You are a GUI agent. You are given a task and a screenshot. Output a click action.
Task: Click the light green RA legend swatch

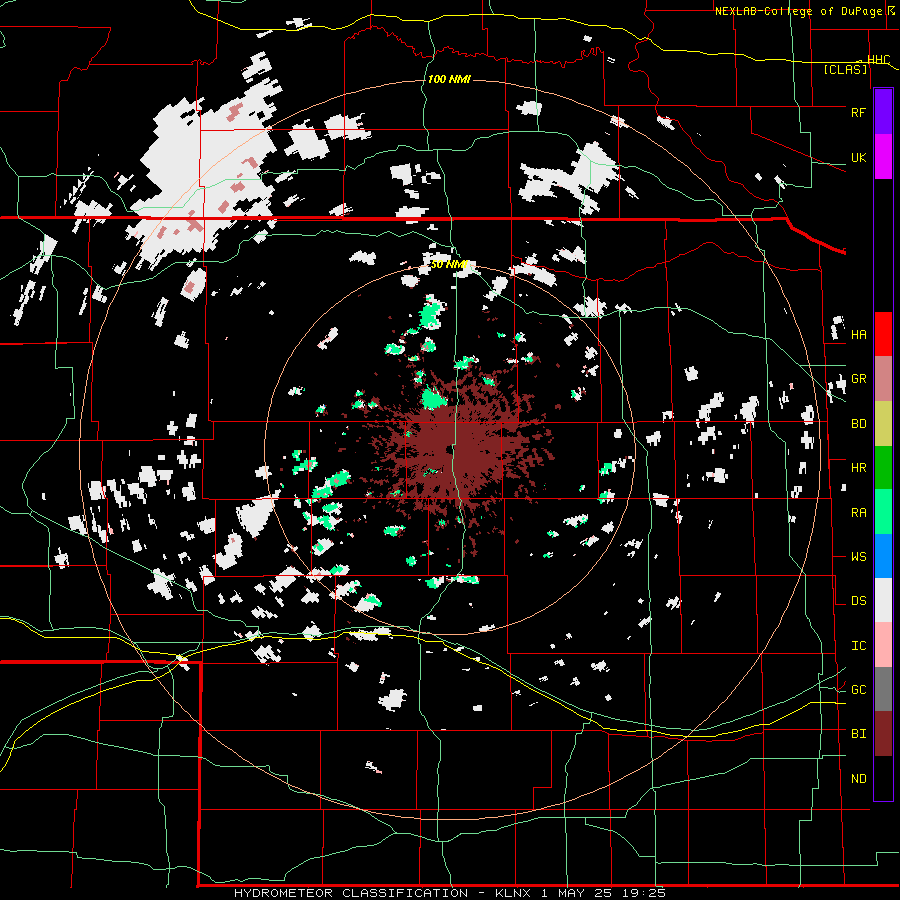click(x=883, y=512)
